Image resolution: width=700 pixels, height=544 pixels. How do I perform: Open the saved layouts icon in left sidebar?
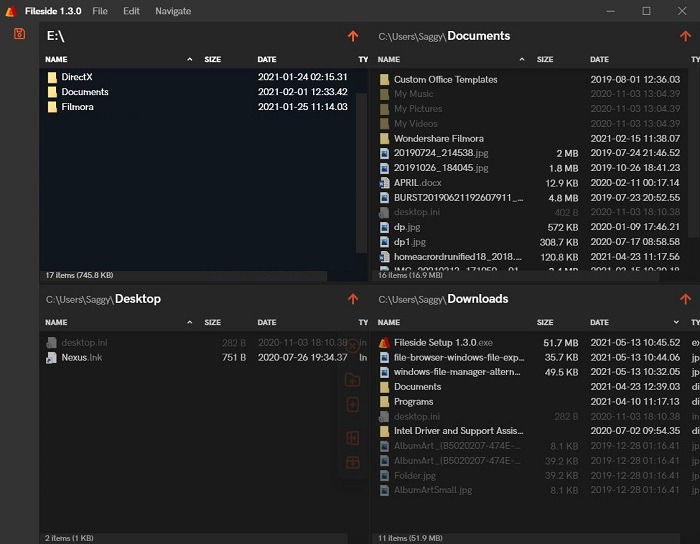click(19, 33)
